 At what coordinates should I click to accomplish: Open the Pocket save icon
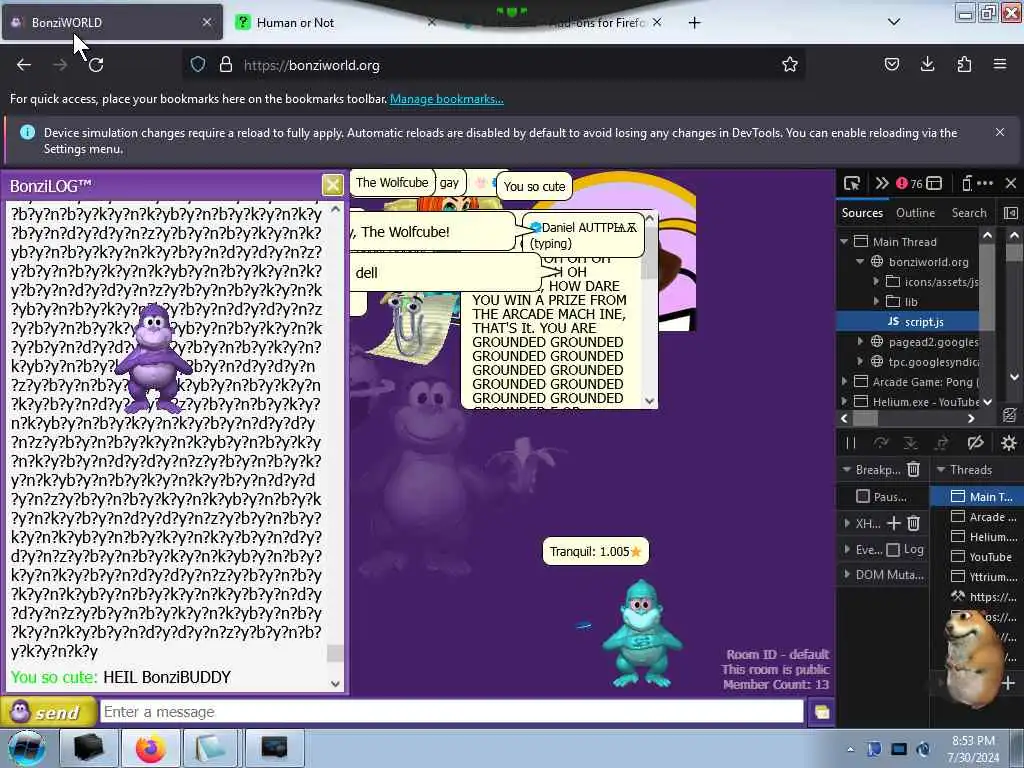tap(891, 65)
